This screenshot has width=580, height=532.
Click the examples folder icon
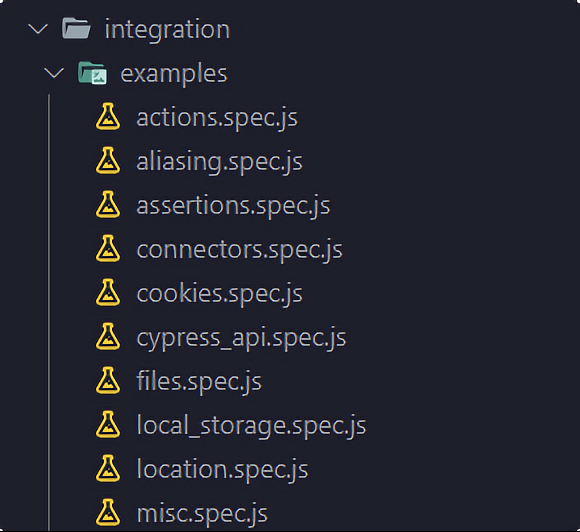(x=92, y=73)
